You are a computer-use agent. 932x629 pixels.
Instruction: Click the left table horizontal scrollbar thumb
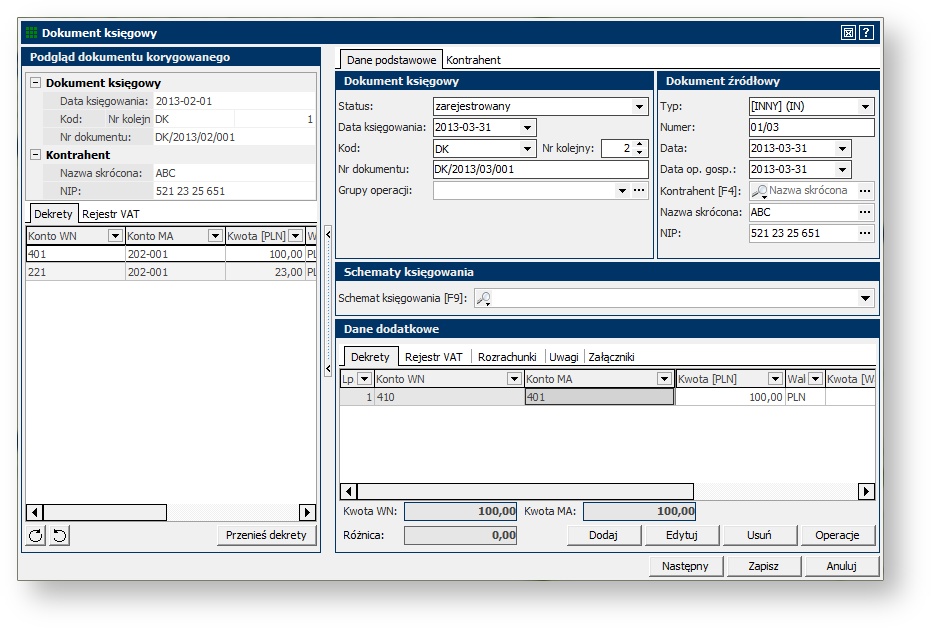[x=105, y=512]
